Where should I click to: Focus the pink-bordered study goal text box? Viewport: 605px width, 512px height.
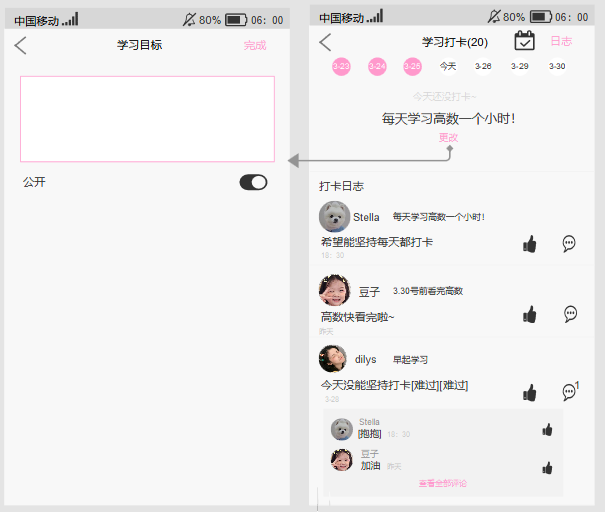147,119
